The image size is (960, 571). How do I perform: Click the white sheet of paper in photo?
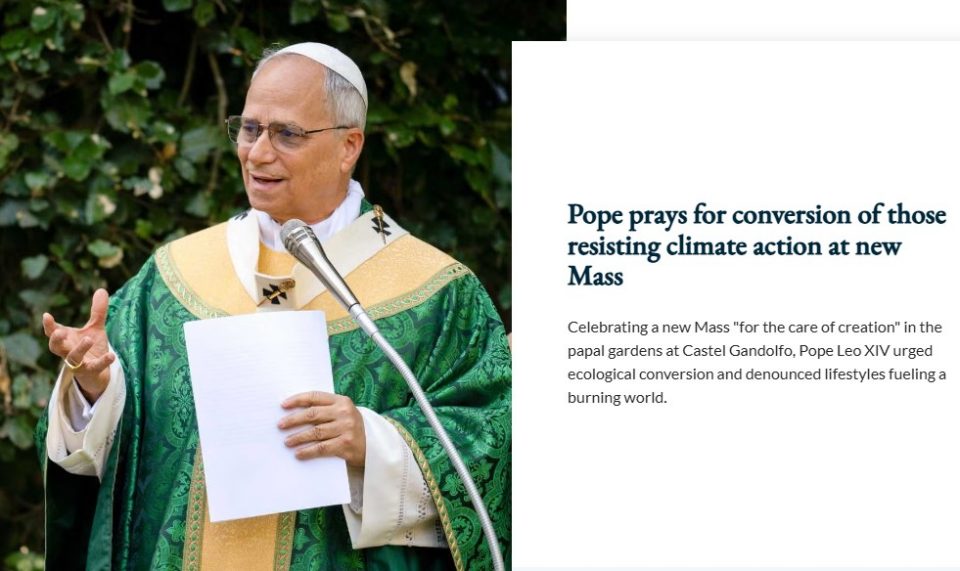click(x=265, y=416)
